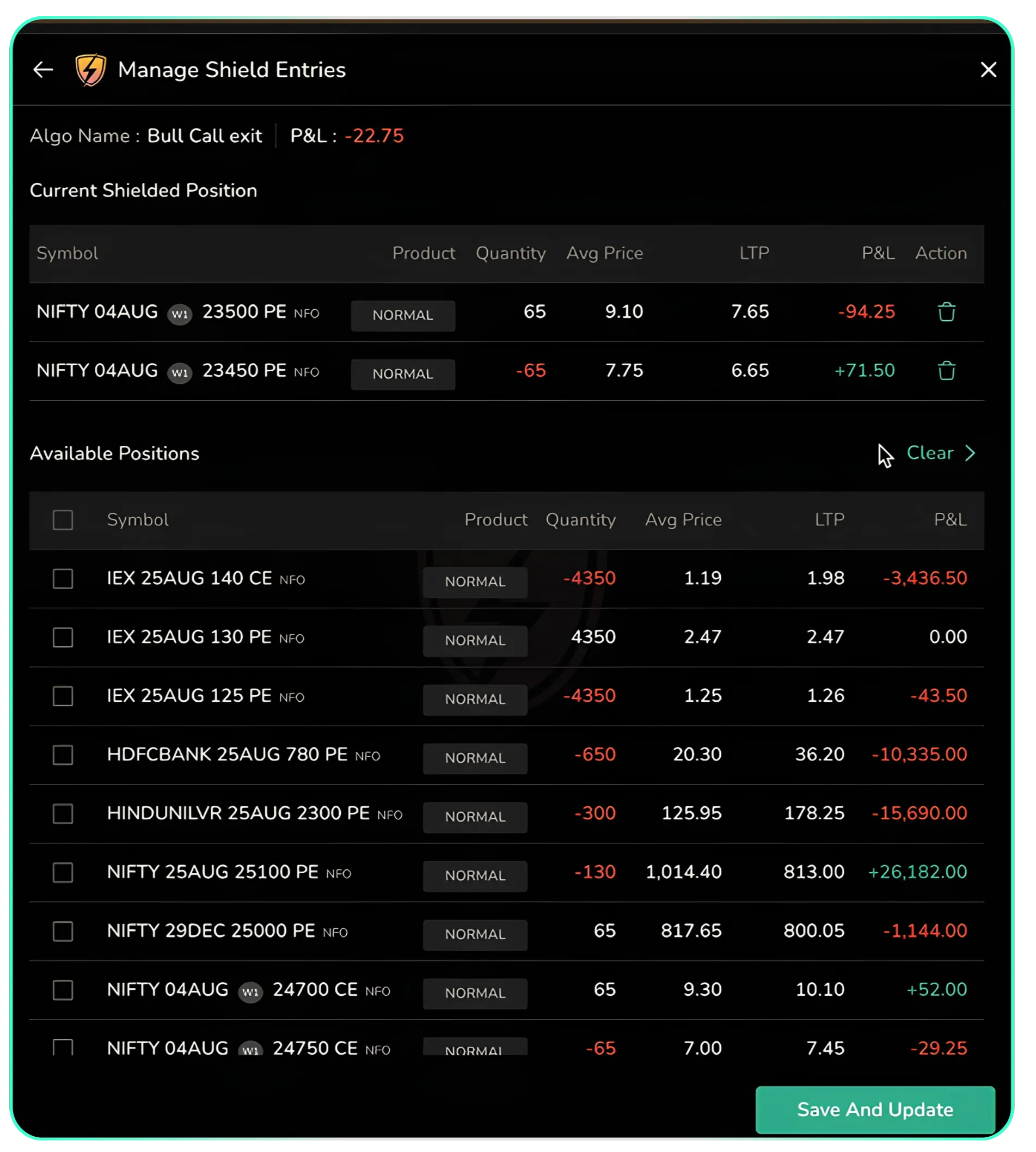Click the chevron arrow next to Clear
The width and height of the screenshot is (1036, 1152).
[971, 453]
